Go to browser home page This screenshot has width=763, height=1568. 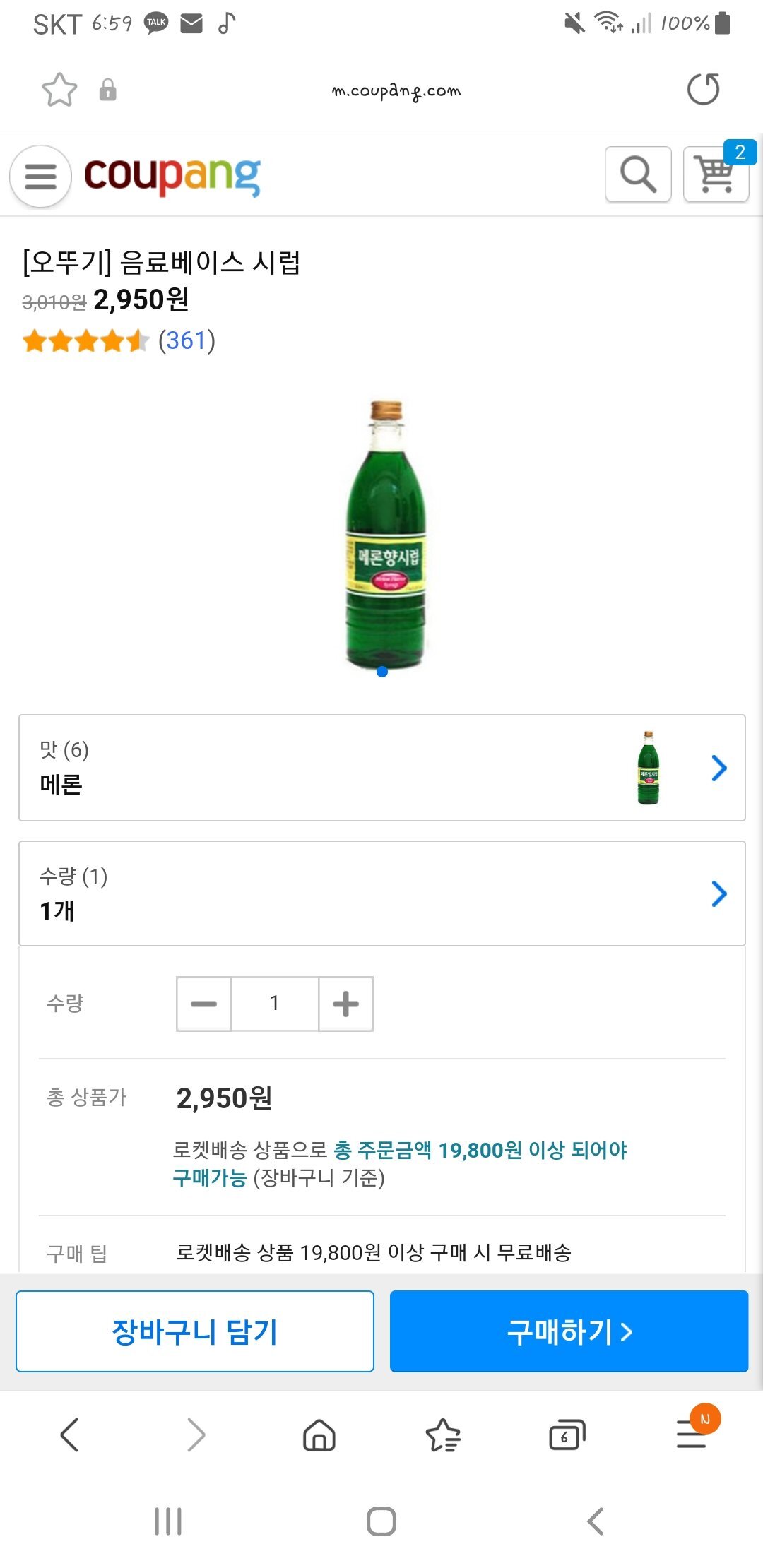(x=319, y=1435)
